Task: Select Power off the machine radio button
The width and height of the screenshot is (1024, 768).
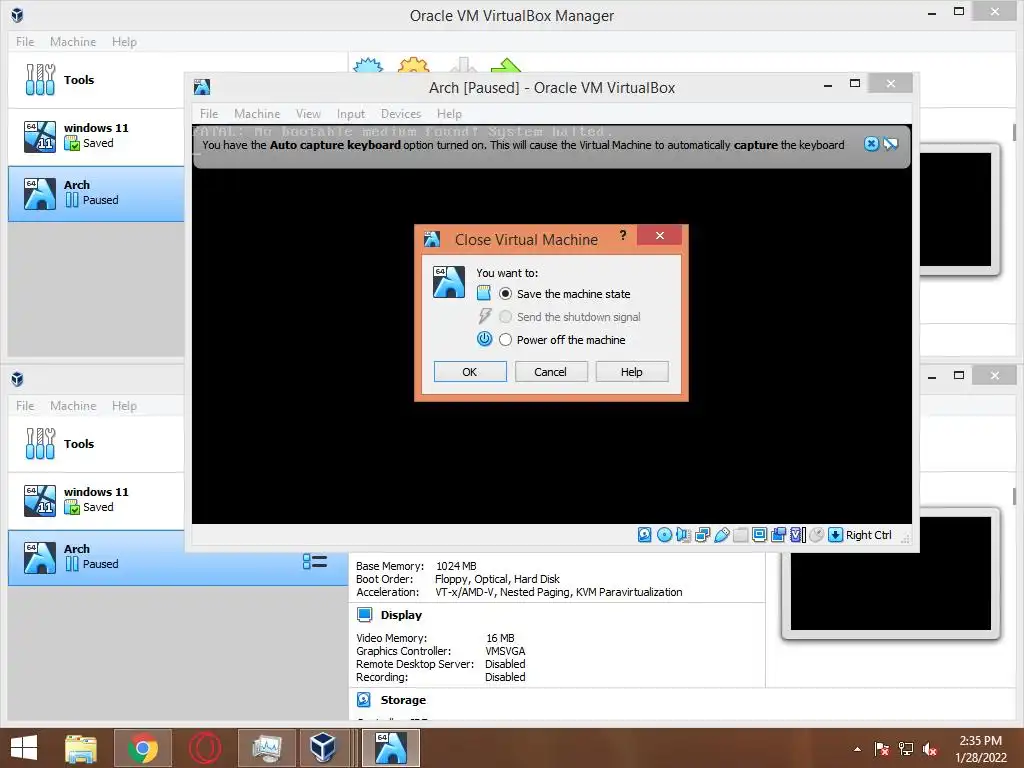Action: point(505,340)
